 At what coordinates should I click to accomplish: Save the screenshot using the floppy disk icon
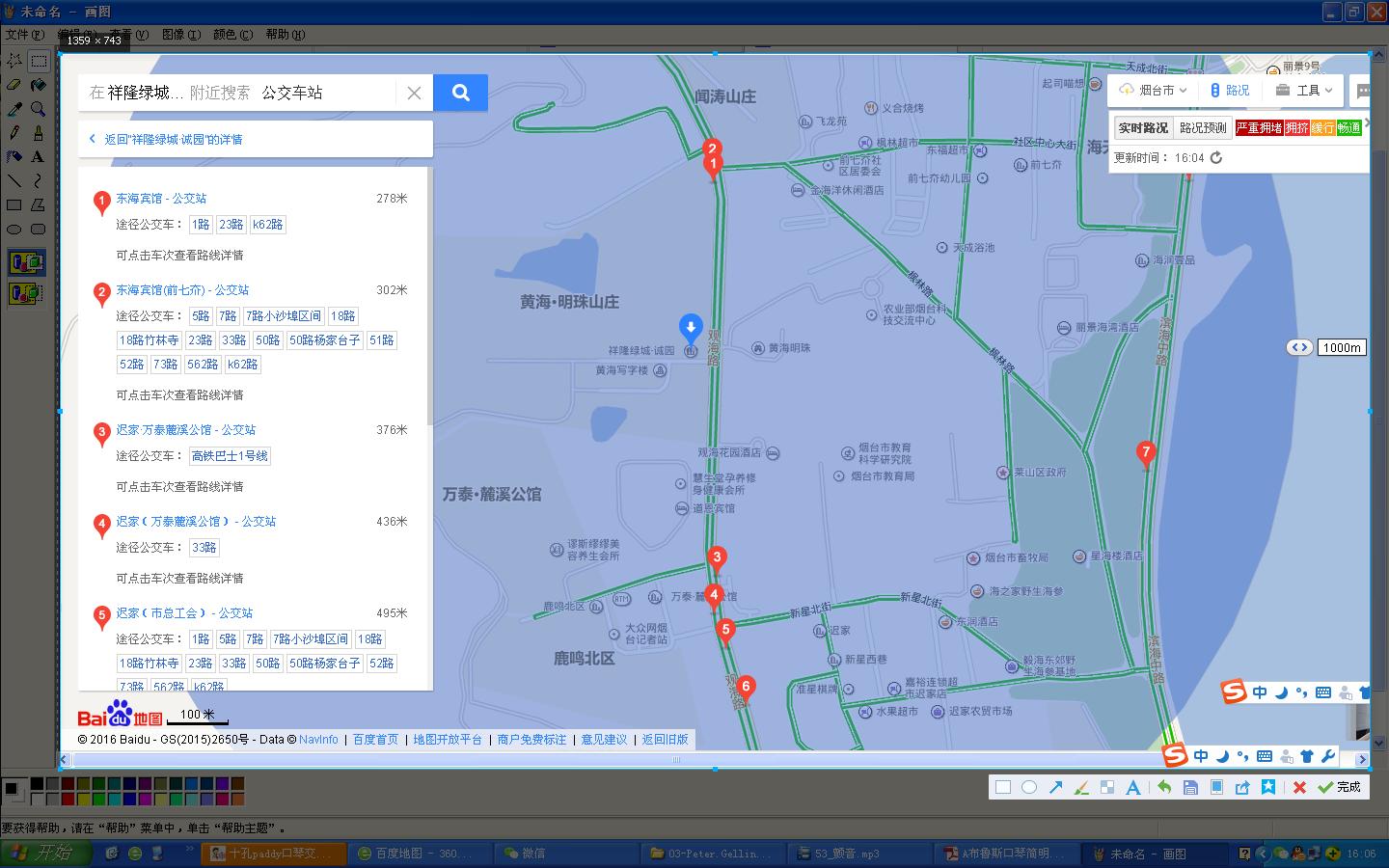coord(1190,787)
